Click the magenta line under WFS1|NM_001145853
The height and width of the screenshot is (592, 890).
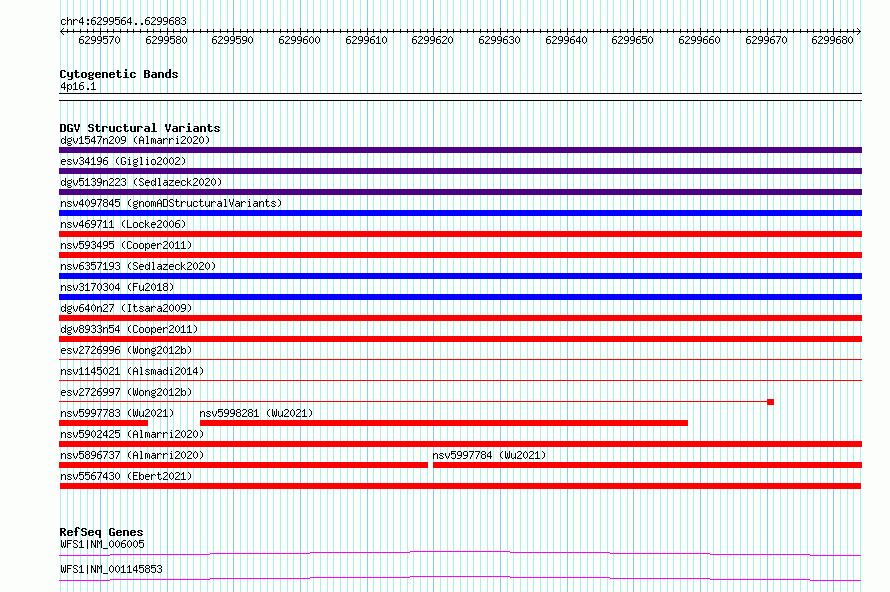[x=460, y=578]
